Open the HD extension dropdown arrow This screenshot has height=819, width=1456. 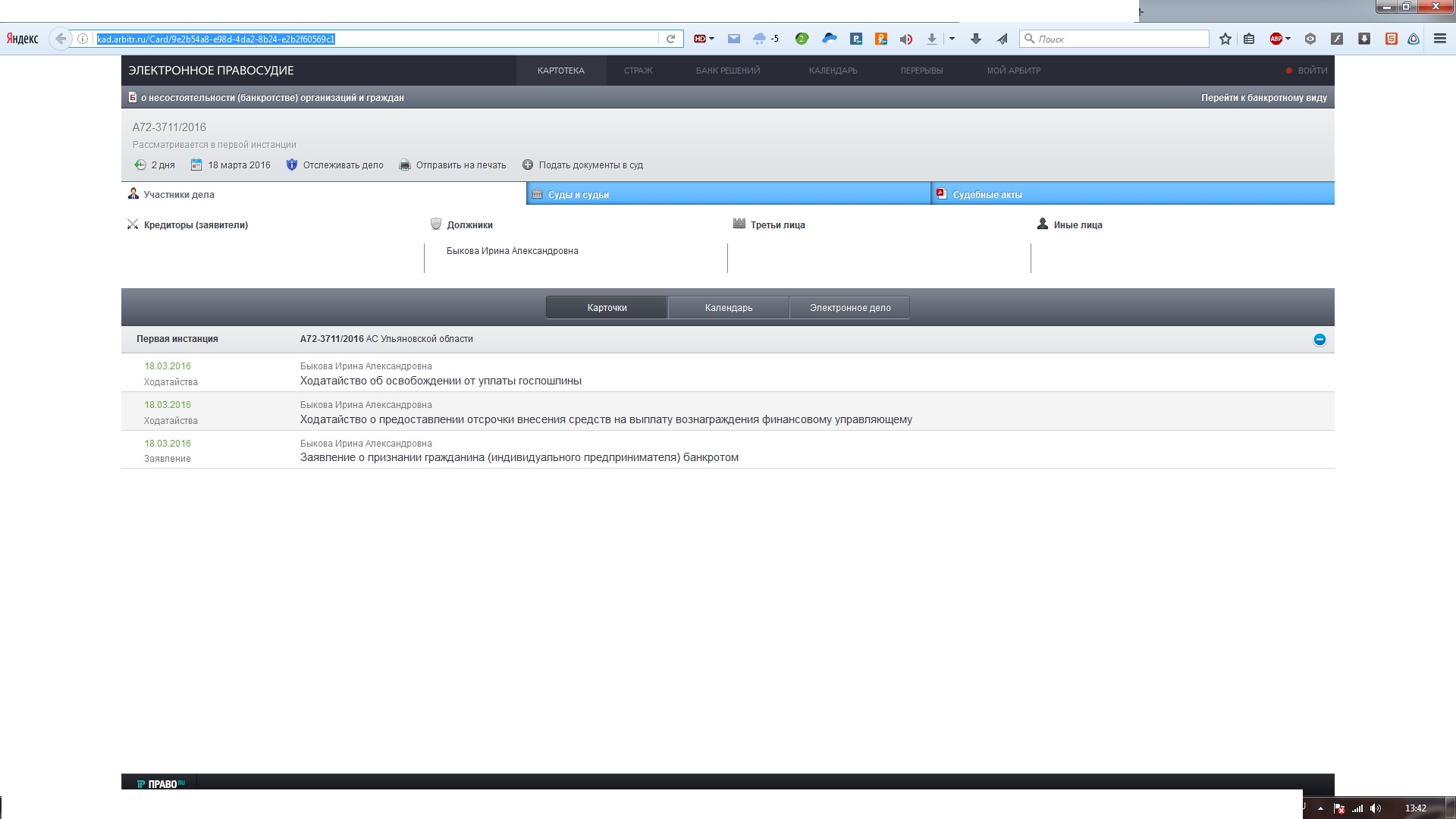(711, 39)
